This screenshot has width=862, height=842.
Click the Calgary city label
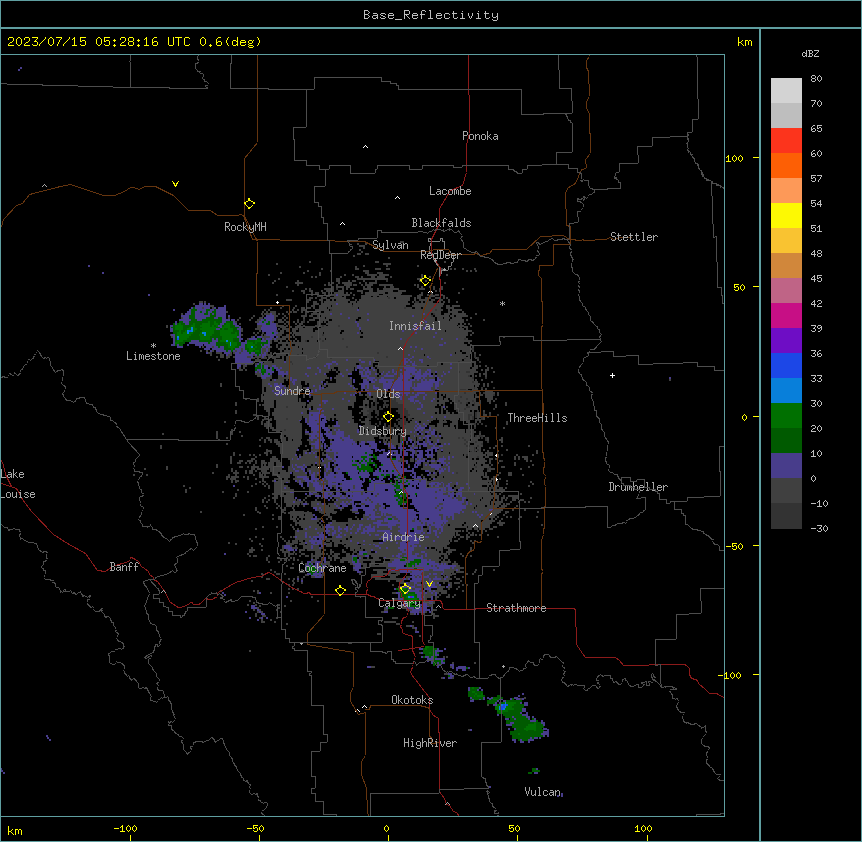(x=399, y=603)
